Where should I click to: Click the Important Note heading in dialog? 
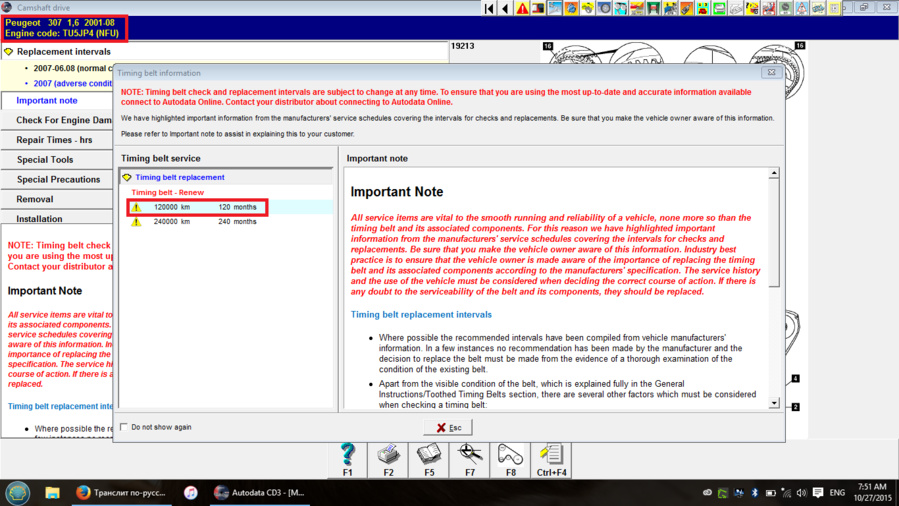pyautogui.click(x=397, y=191)
